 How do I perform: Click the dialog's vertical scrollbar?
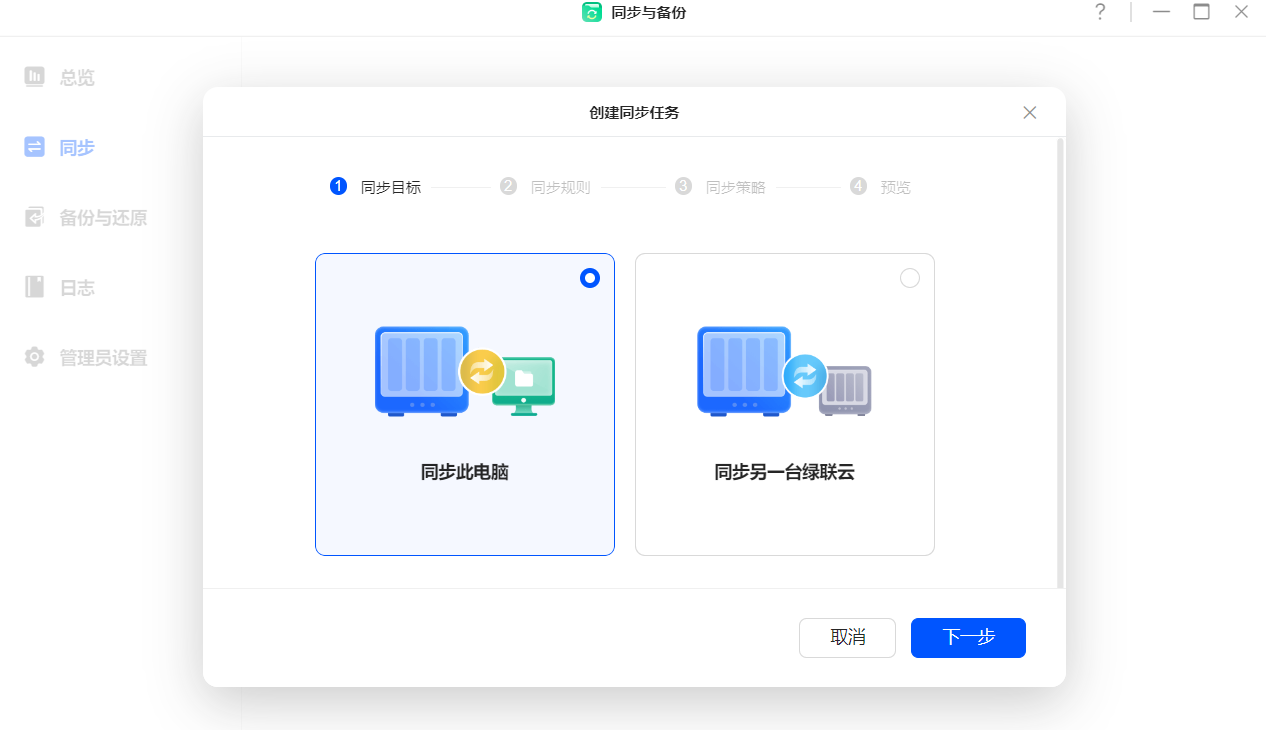pos(1060,363)
